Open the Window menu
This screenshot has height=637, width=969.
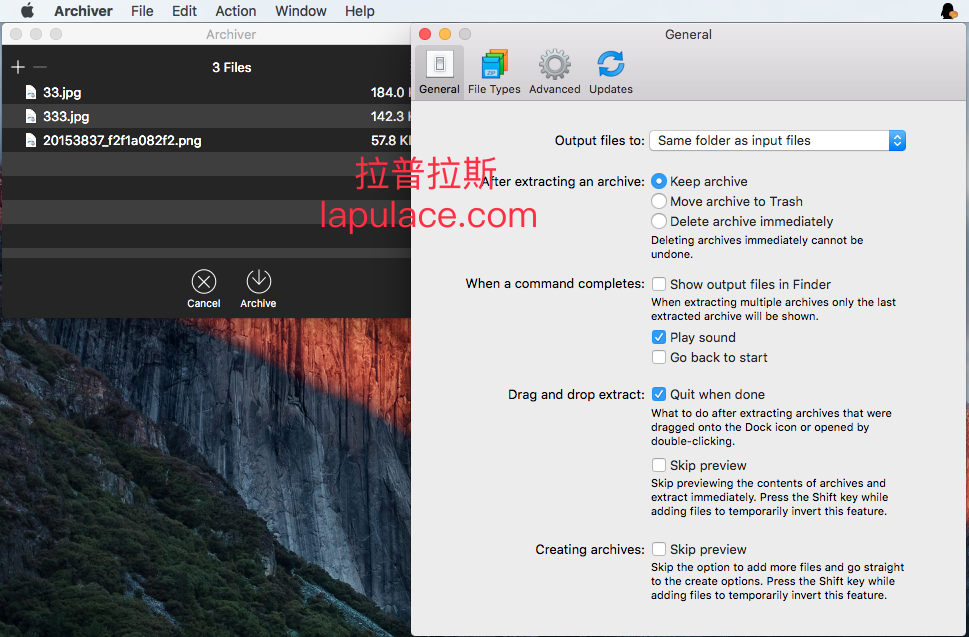300,11
